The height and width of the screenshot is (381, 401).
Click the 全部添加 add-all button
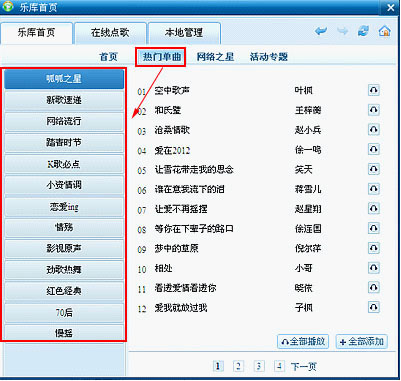click(362, 342)
